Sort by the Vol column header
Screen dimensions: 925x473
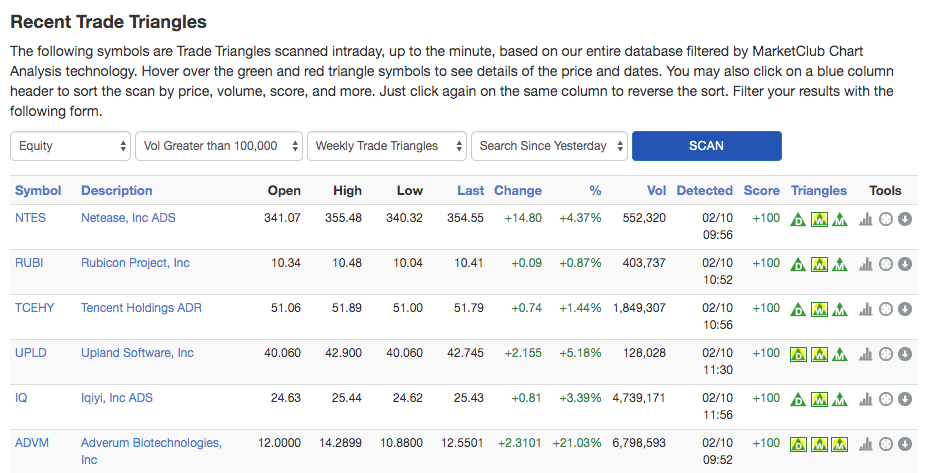[656, 190]
